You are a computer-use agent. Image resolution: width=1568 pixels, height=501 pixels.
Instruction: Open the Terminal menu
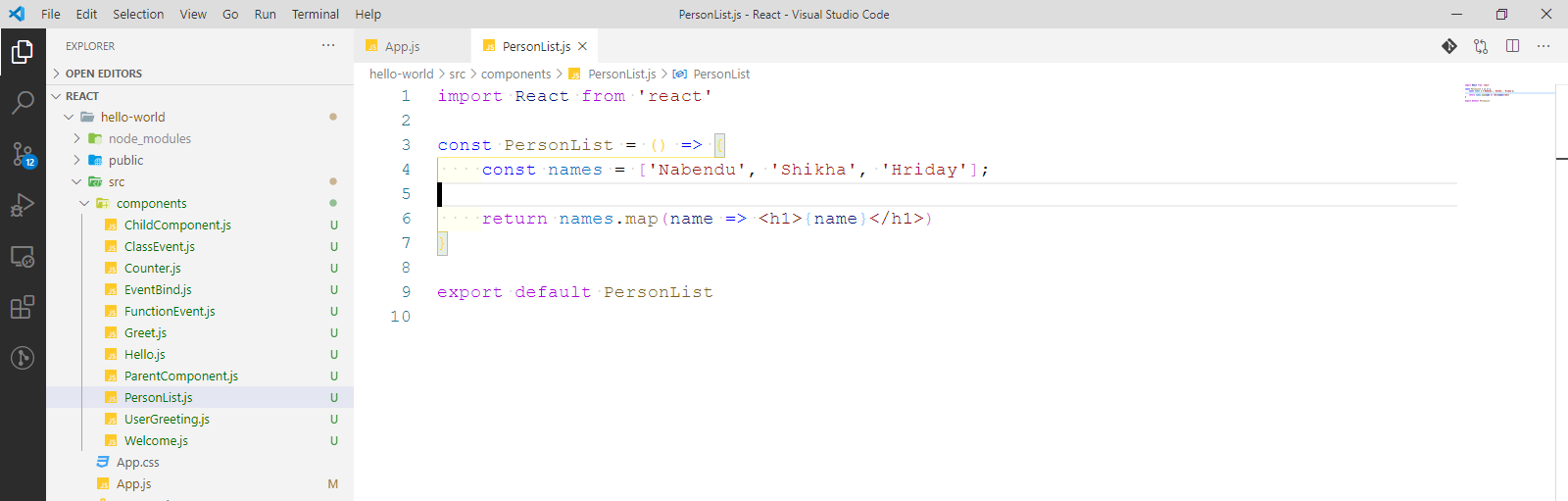point(316,14)
